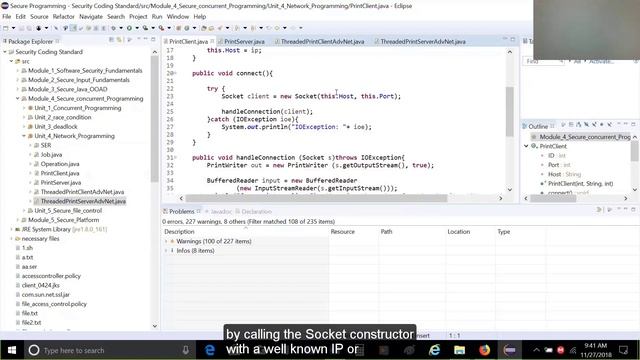Open the Run dropdown arrow
The image size is (640, 360).
[137, 28]
